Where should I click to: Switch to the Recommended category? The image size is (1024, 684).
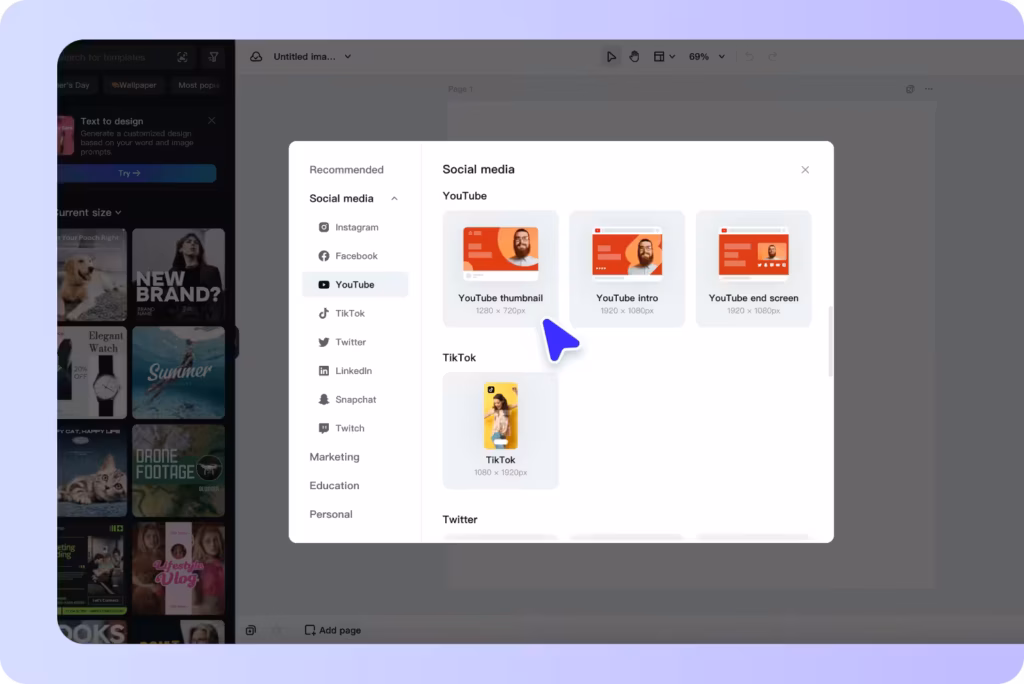(x=346, y=170)
